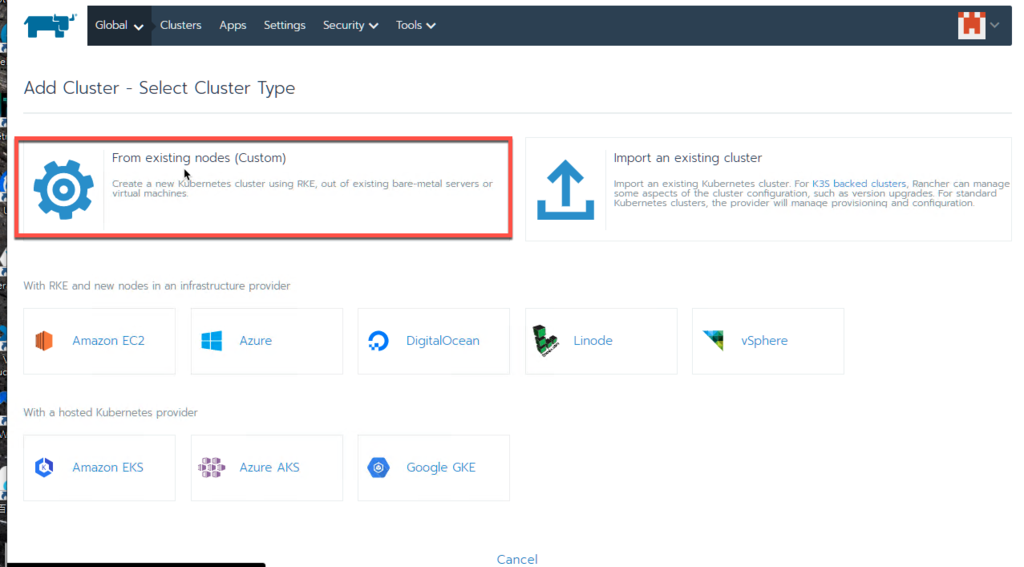Click the user avatar icon

971,25
